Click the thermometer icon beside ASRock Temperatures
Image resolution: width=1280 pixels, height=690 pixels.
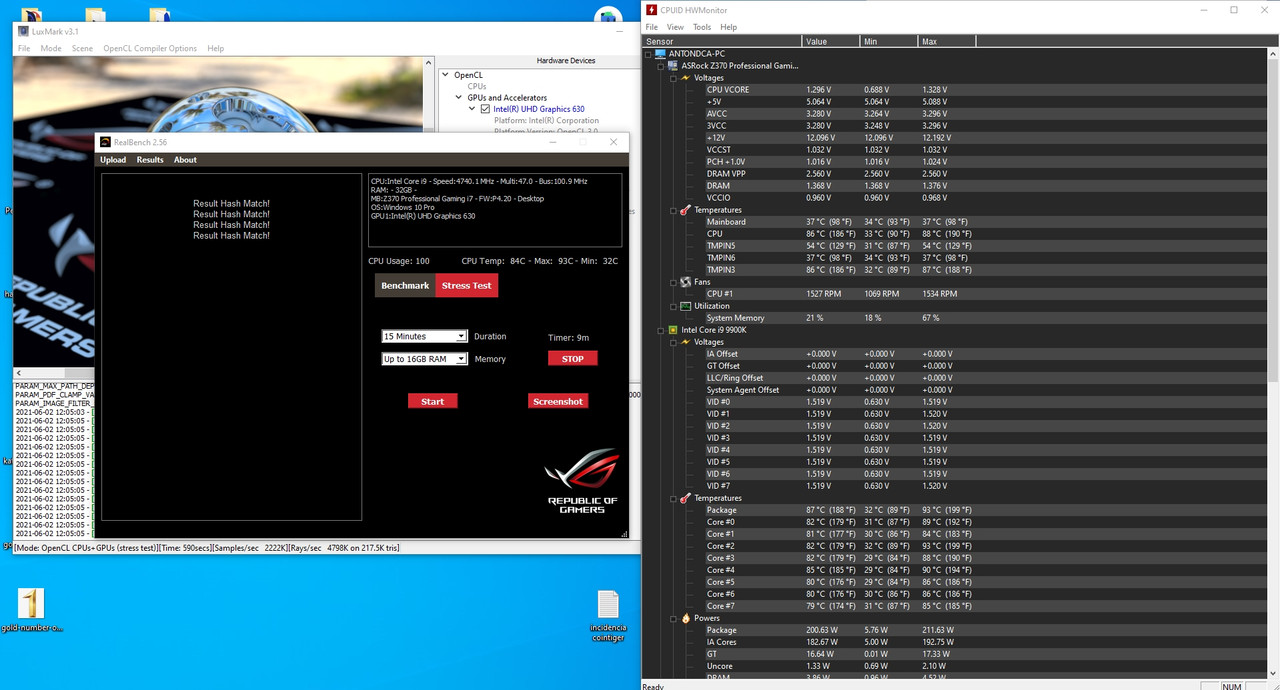pos(686,210)
